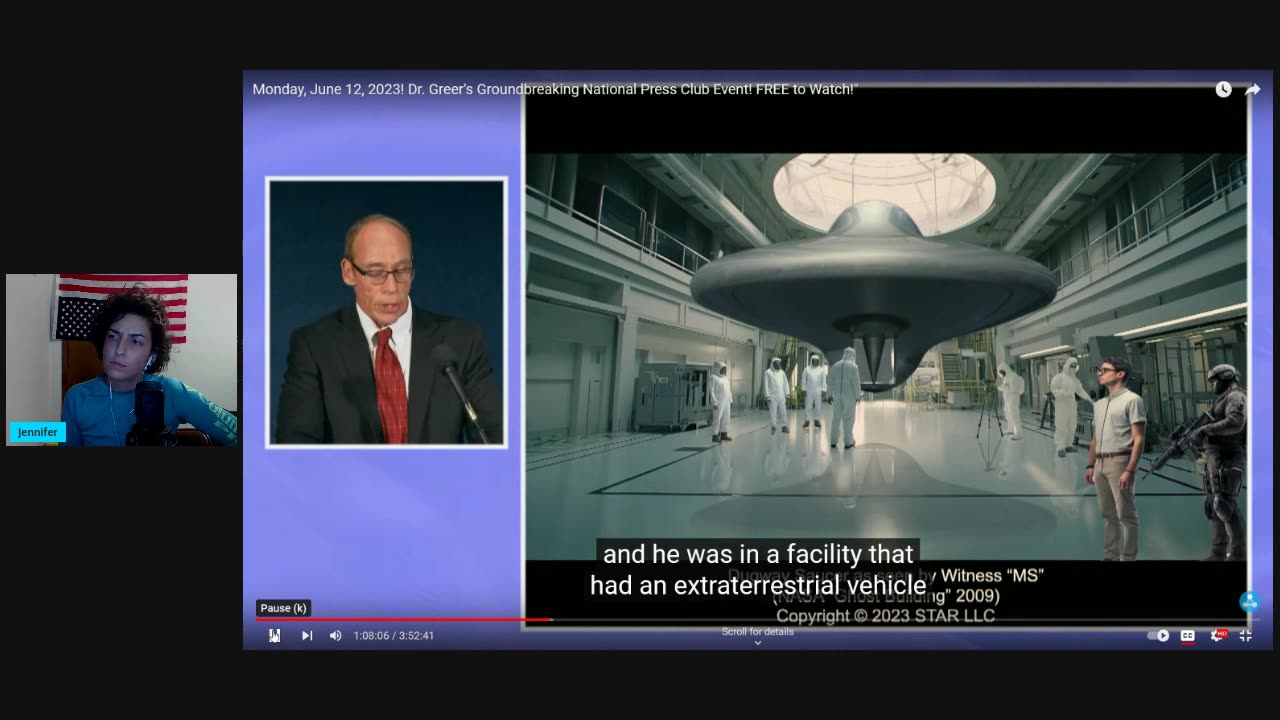Viewport: 1280px width, 720px height.
Task: Click the speaker inset video frame
Action: 386,312
